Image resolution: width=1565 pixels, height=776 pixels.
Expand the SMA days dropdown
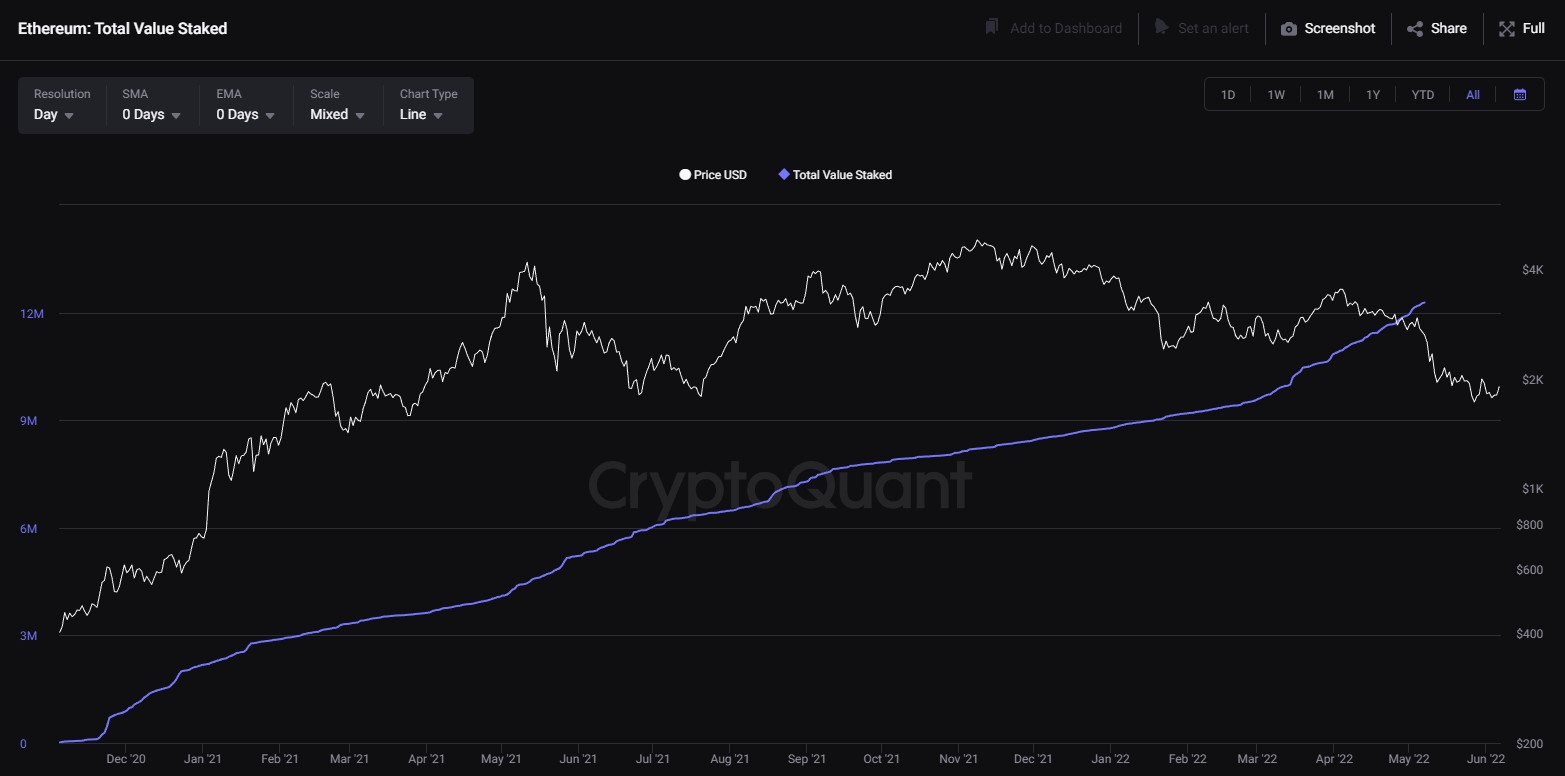point(150,114)
